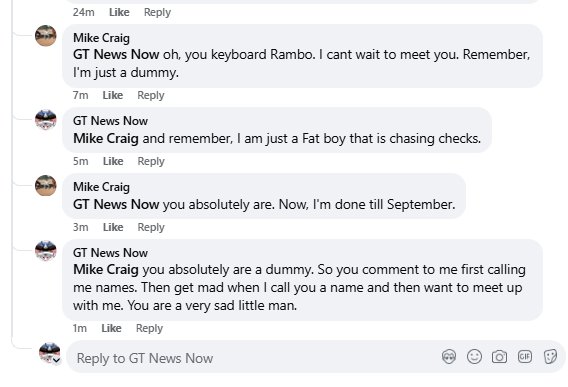Click in the 'Reply to GT News Now' field
Image resolution: width=568 pixels, height=387 pixels.
pos(254,358)
